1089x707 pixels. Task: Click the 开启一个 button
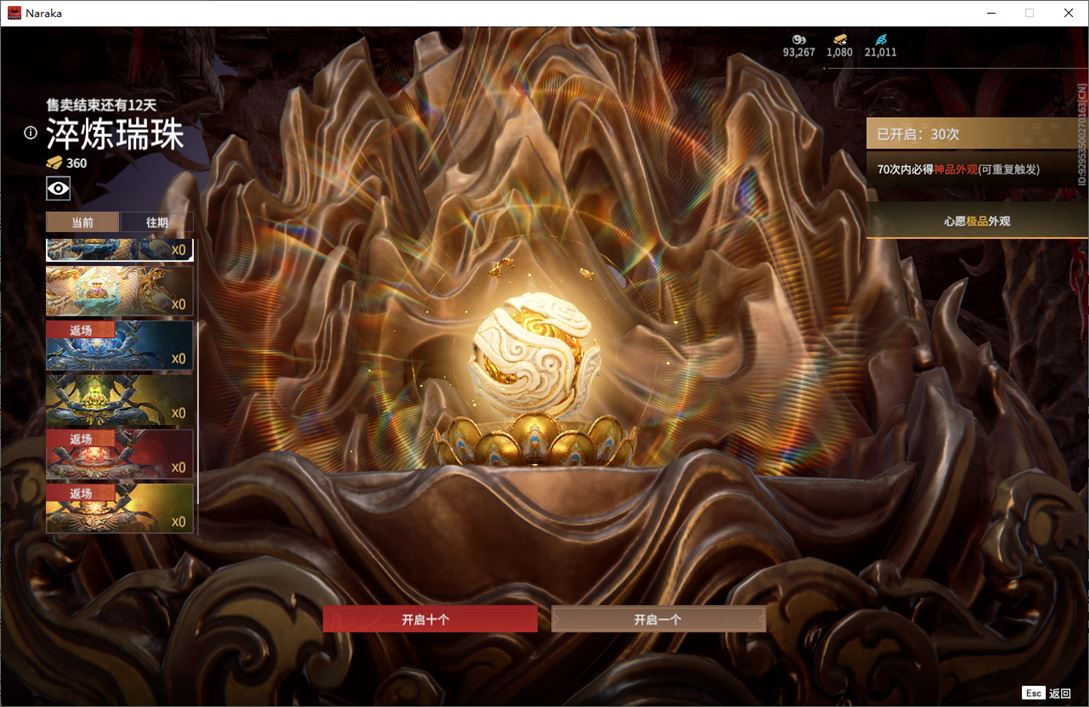tap(658, 619)
